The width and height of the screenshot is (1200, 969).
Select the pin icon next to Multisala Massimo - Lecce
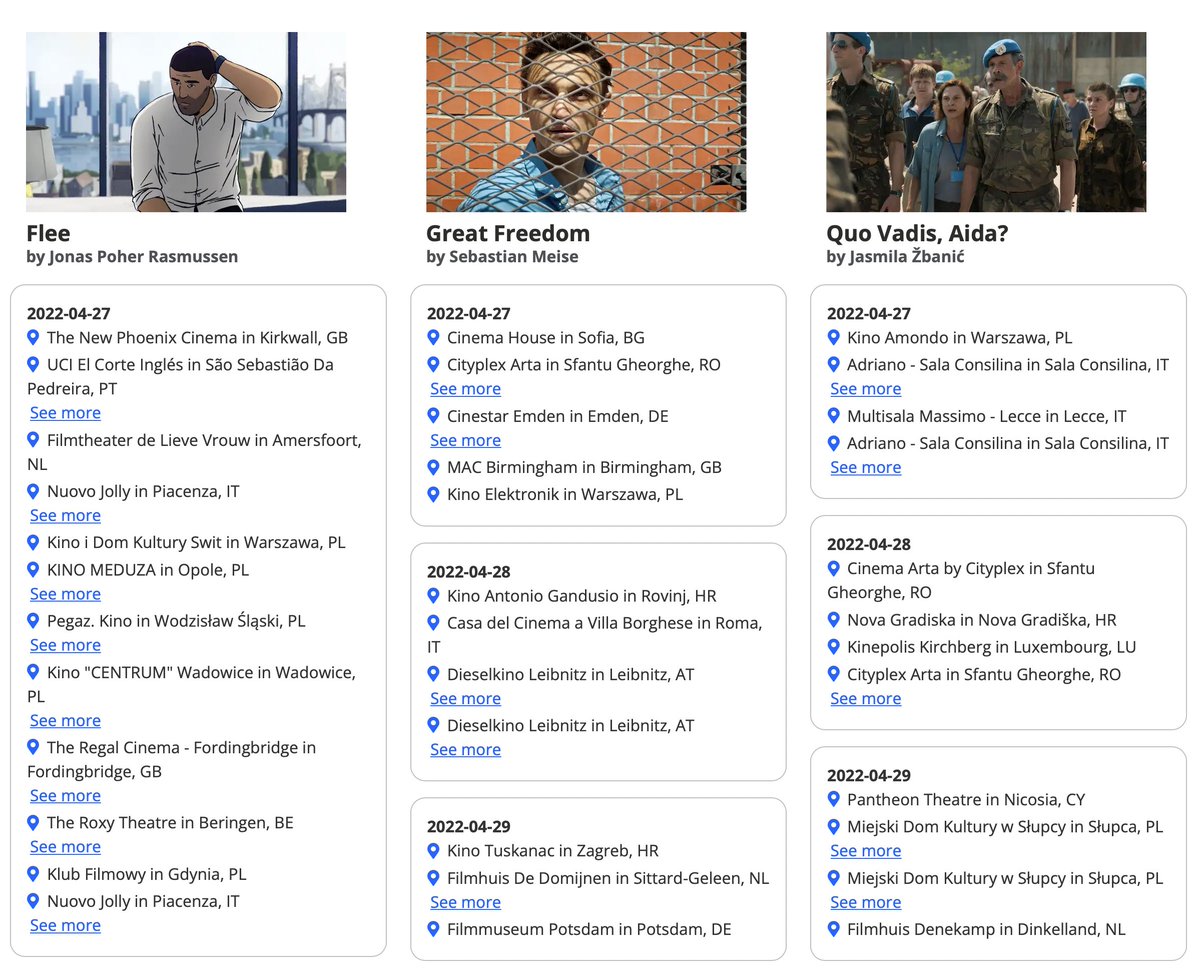[833, 416]
